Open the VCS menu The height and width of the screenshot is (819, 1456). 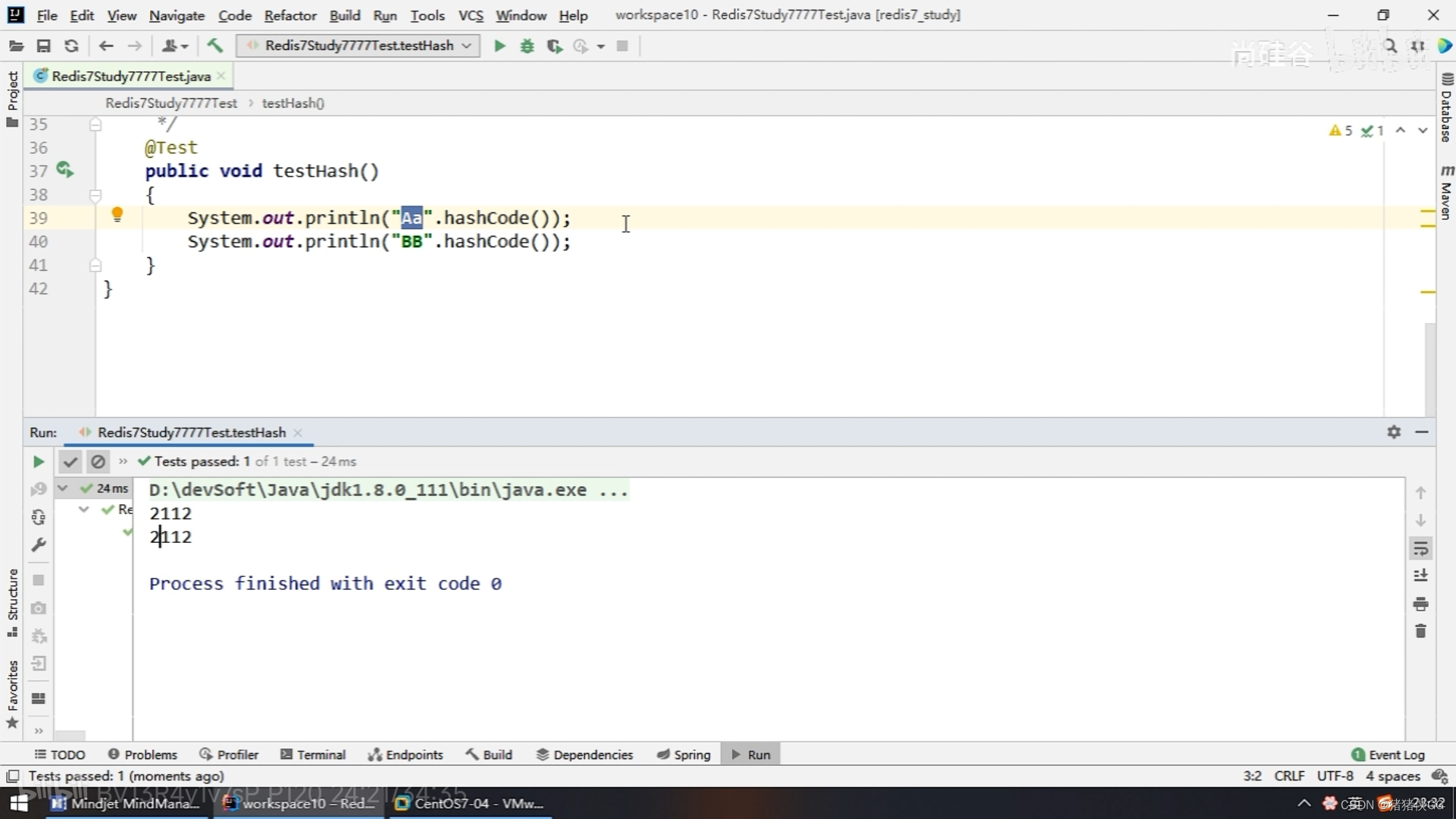click(x=471, y=15)
